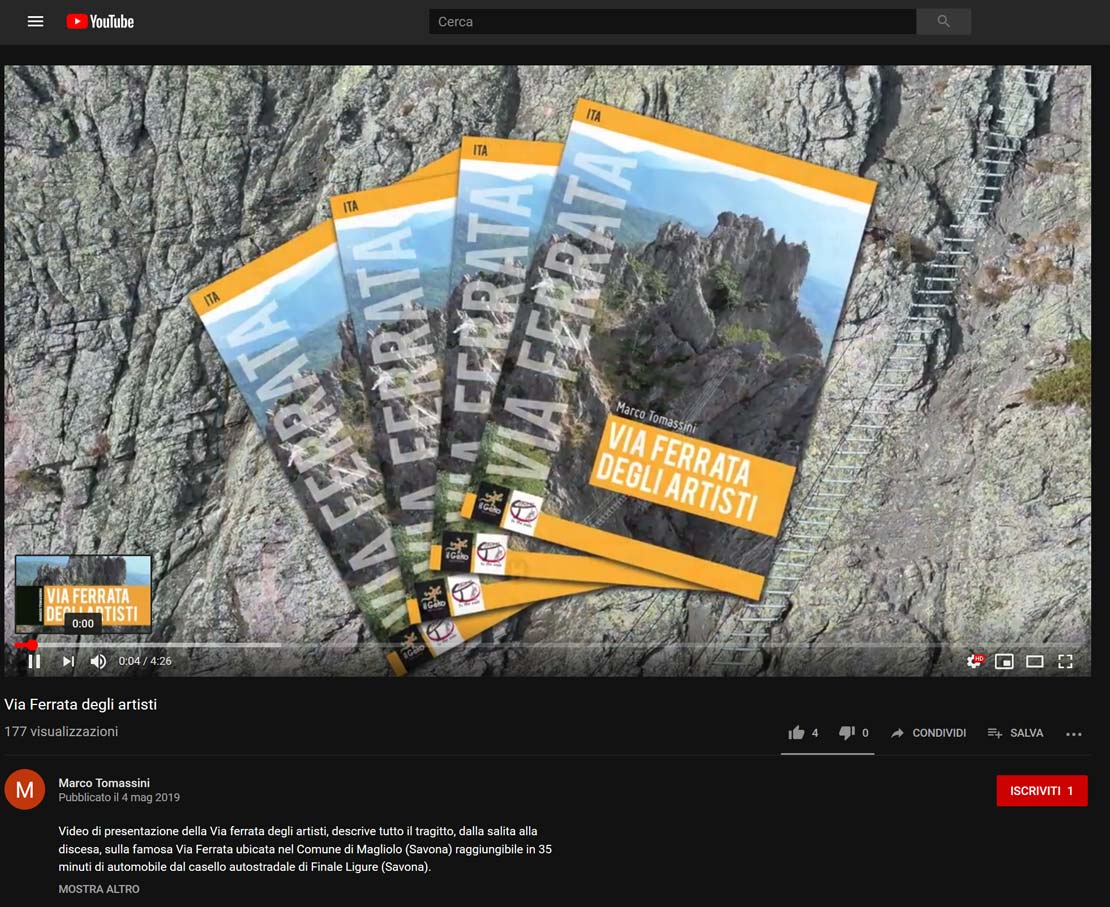The width and height of the screenshot is (1110, 907).
Task: Open the hamburger guide menu
Action: (x=36, y=21)
